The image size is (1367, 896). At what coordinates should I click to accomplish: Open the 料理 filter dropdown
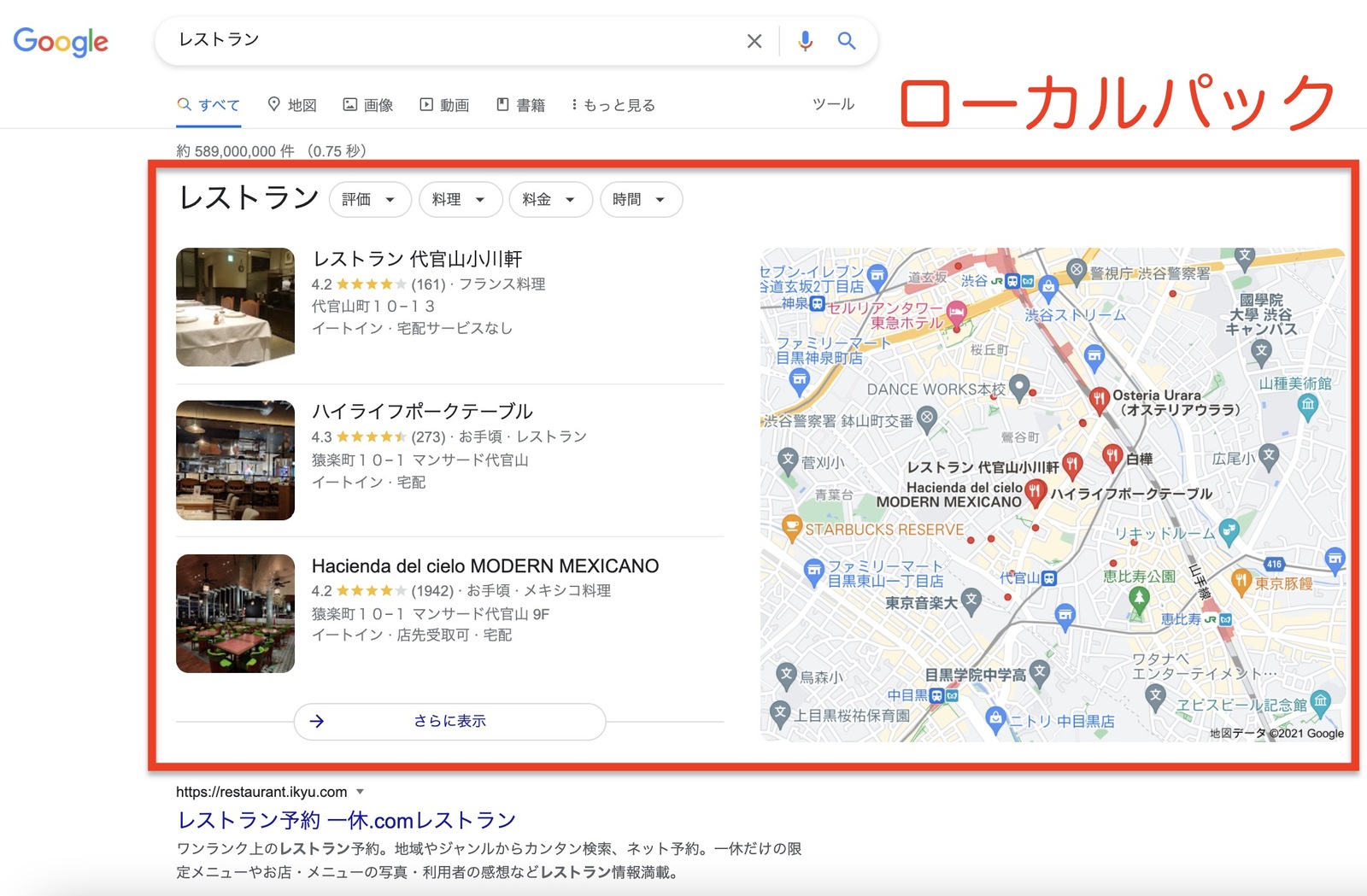tap(460, 200)
